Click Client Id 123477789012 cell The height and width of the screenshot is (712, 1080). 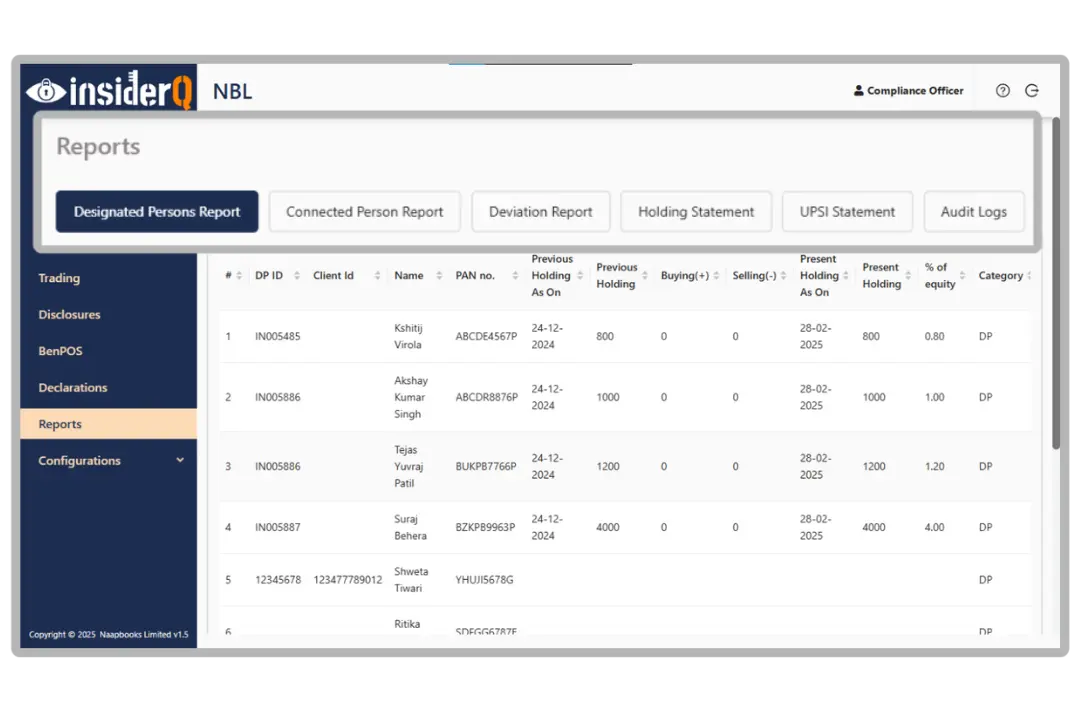coord(347,580)
